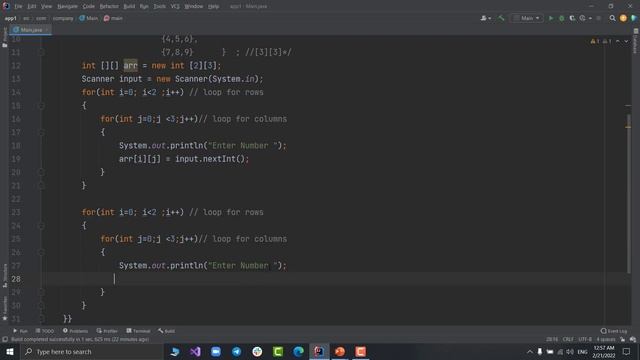The image size is (640, 360).
Task: Open the Profiler tool window button
Action: (x=107, y=331)
